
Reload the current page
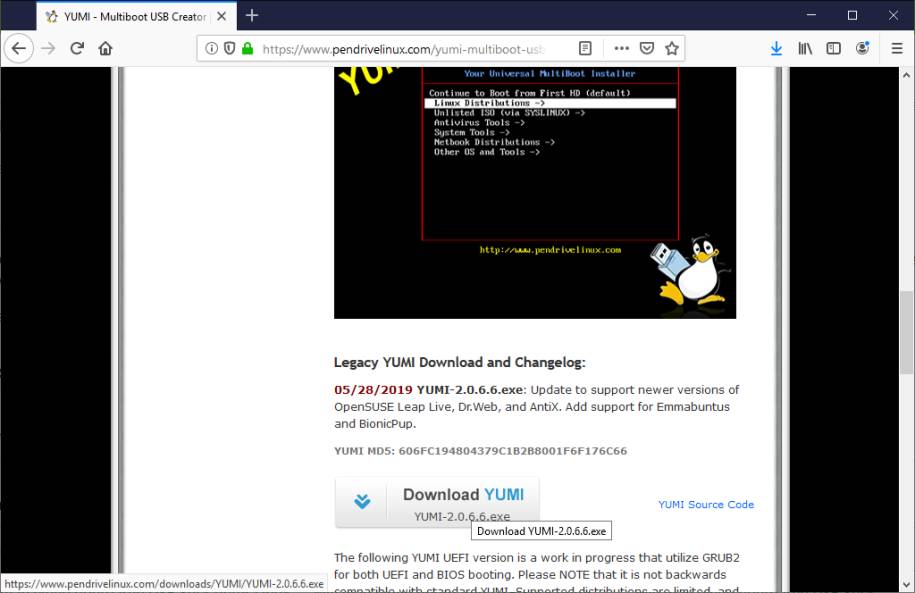(x=77, y=48)
